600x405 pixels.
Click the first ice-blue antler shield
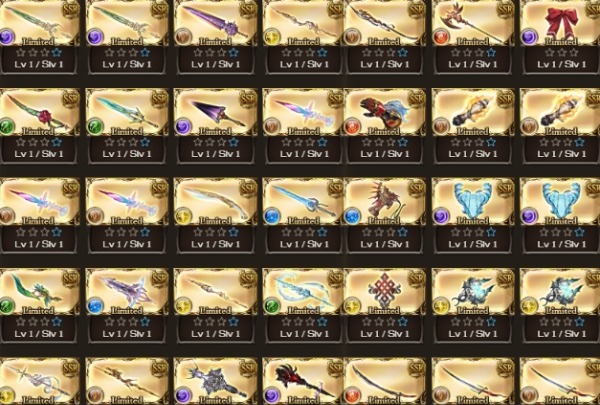point(473,202)
